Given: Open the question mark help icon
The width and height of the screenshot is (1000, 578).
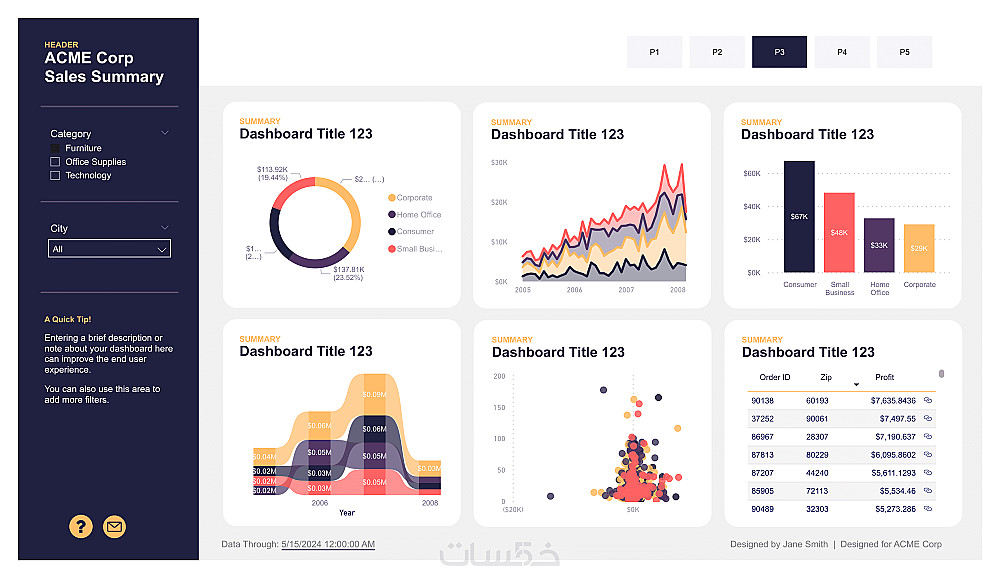Looking at the screenshot, I should (80, 526).
